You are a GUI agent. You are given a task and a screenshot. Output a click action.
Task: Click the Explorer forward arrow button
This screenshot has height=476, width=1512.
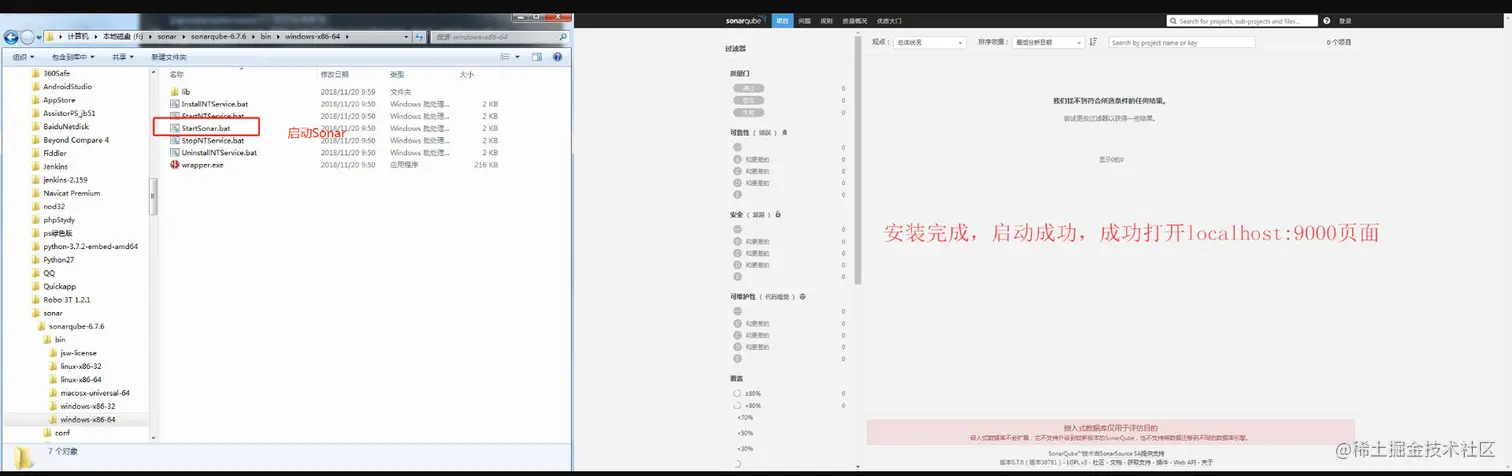pyautogui.click(x=26, y=37)
